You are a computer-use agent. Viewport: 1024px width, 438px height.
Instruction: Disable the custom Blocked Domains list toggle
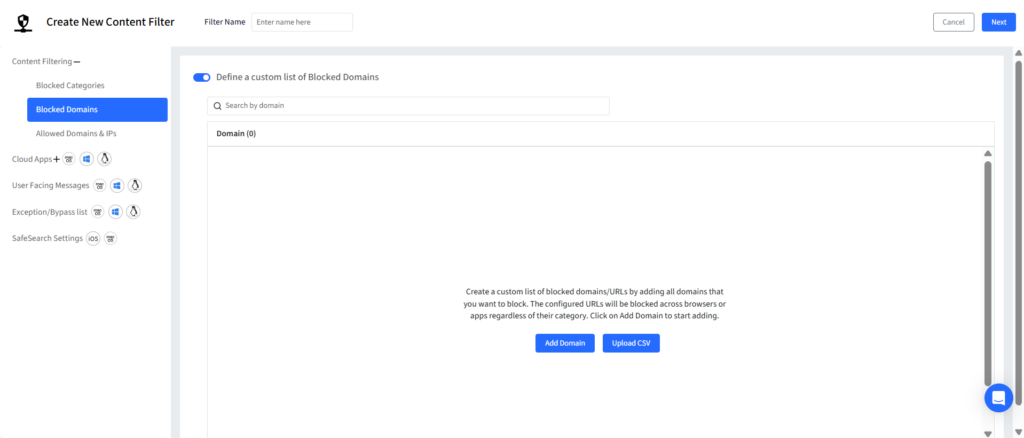(202, 77)
